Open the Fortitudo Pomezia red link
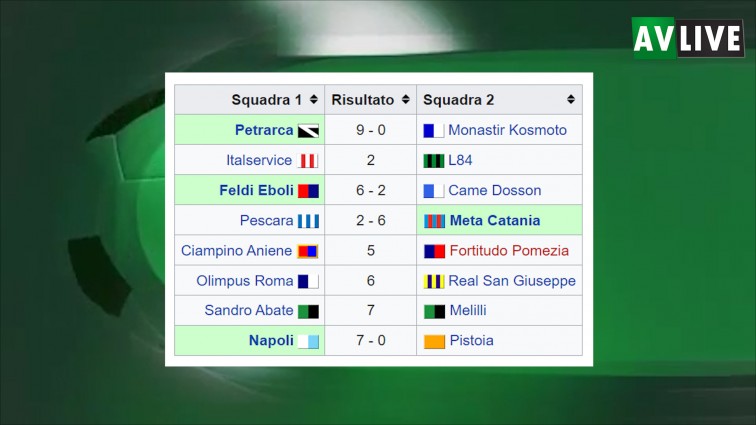Image resolution: width=756 pixels, height=425 pixels. pos(509,251)
